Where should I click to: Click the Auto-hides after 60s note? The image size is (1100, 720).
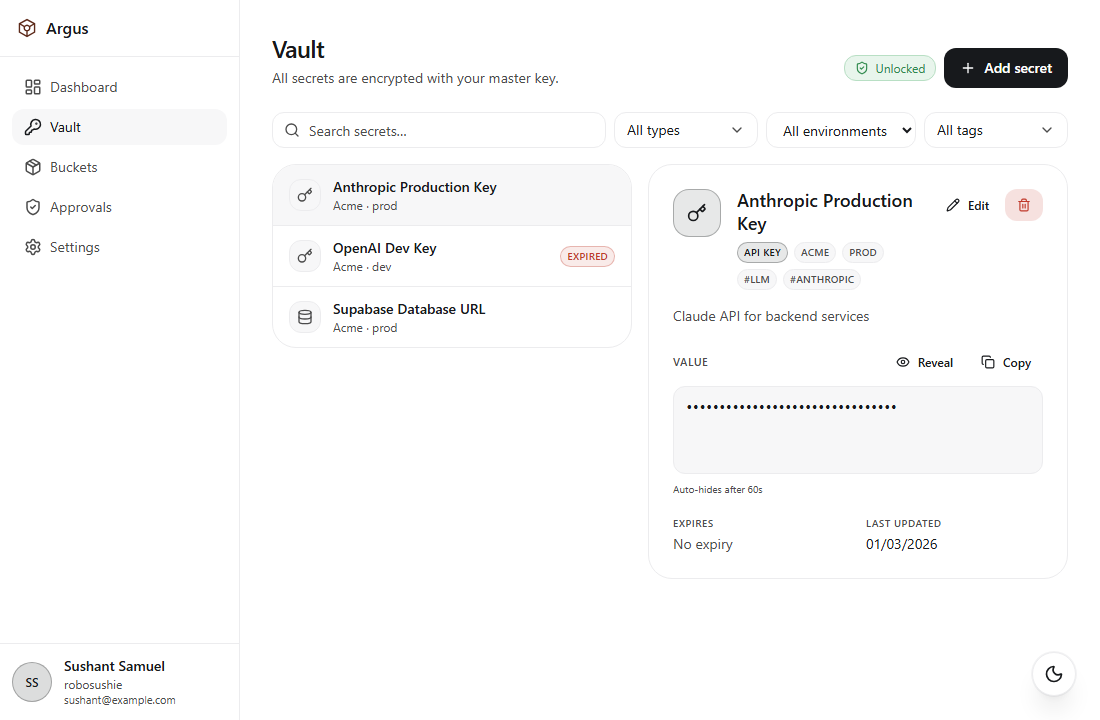click(718, 490)
